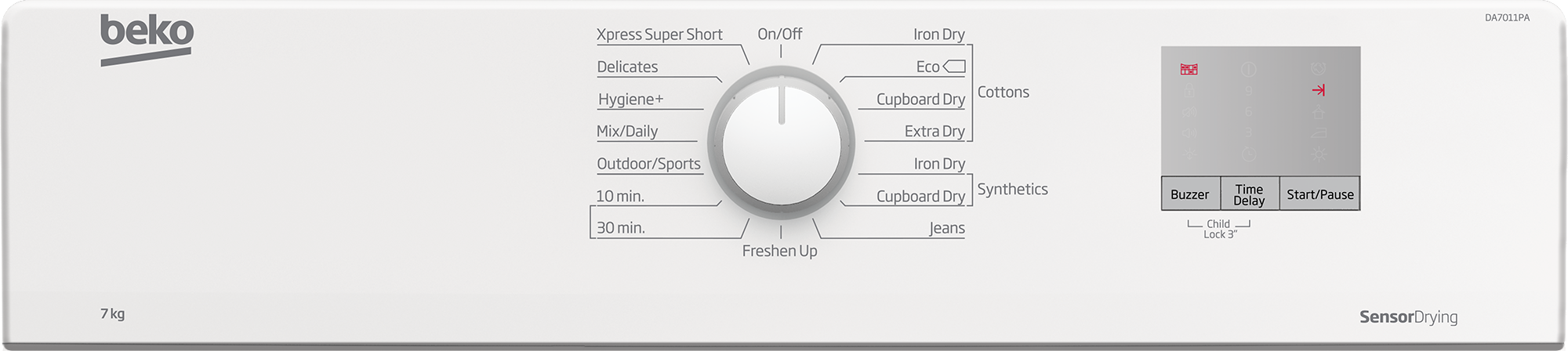1568x351 pixels.
Task: Tap the faint iron symbol on display
Action: 1319,132
